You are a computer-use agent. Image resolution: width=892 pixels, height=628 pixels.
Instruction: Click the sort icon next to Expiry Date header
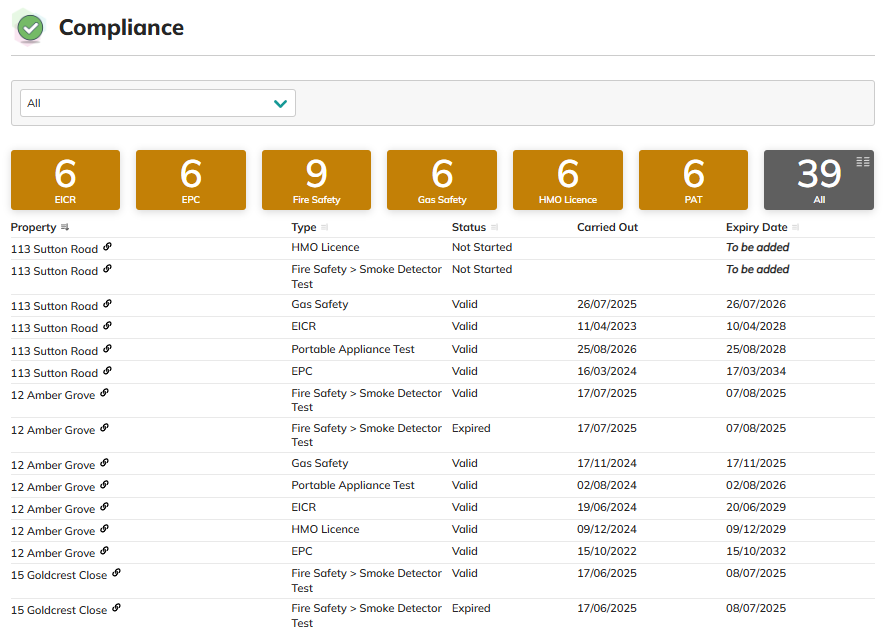click(x=796, y=228)
